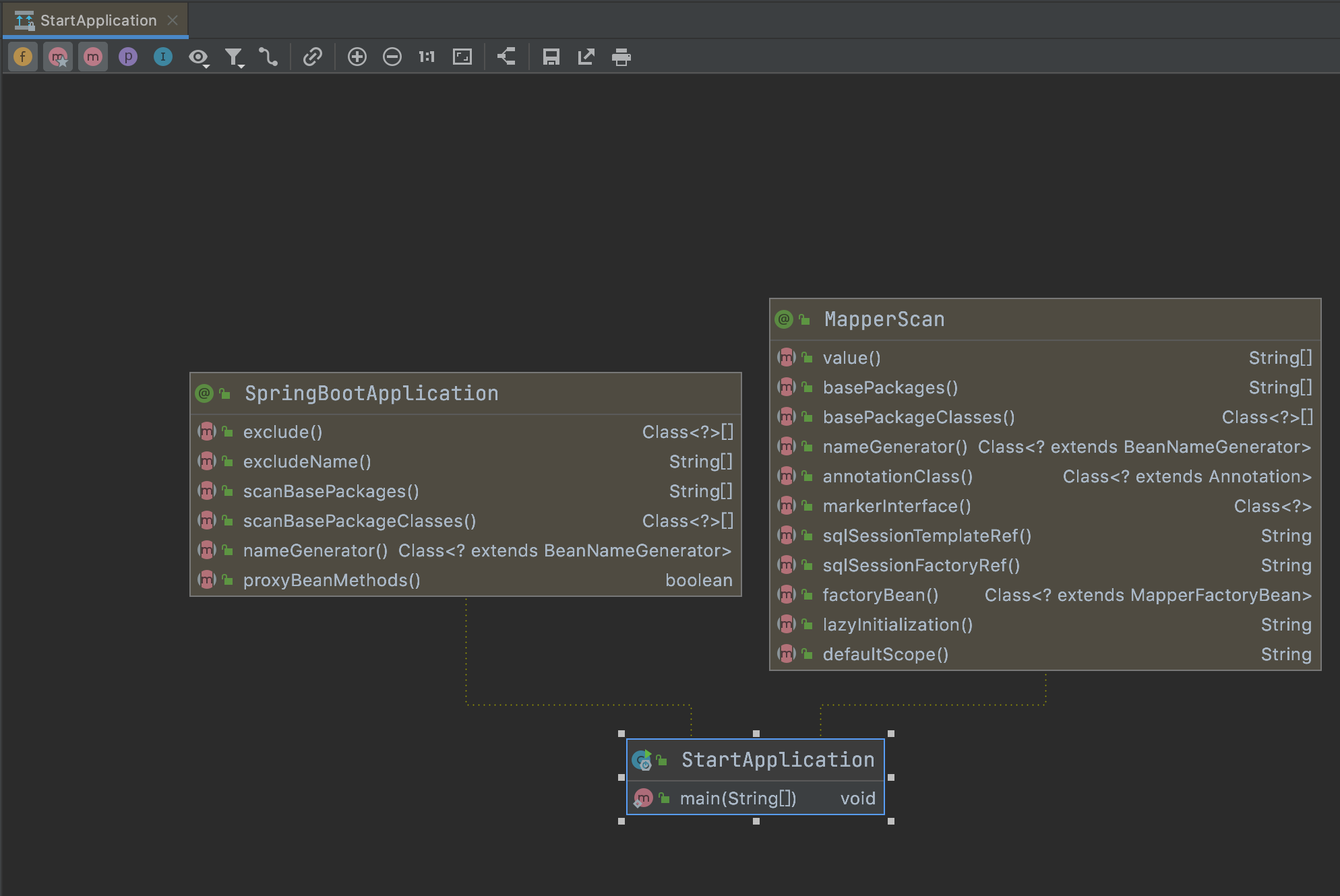Open the scope filter funnel dropdown

tap(234, 58)
